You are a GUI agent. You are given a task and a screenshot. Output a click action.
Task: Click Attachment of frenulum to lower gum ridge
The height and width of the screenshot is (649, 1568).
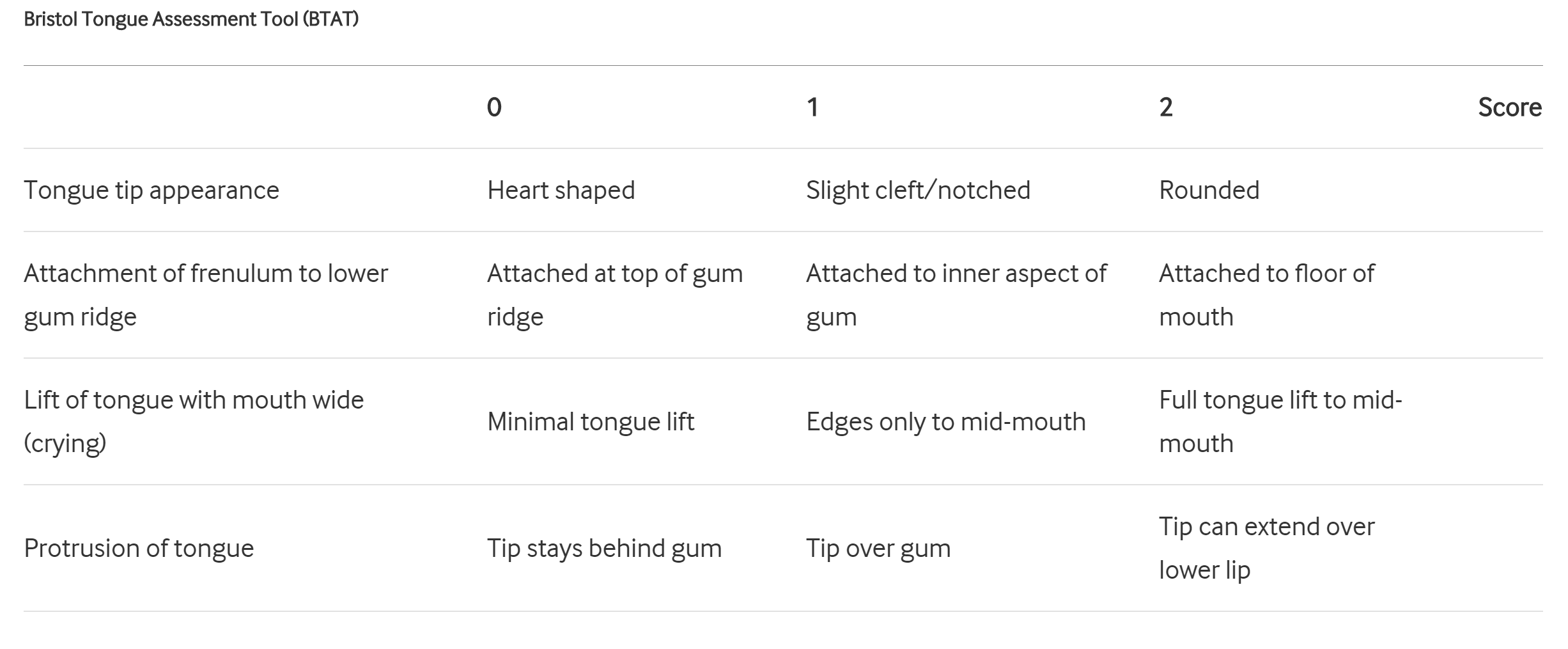[206, 295]
